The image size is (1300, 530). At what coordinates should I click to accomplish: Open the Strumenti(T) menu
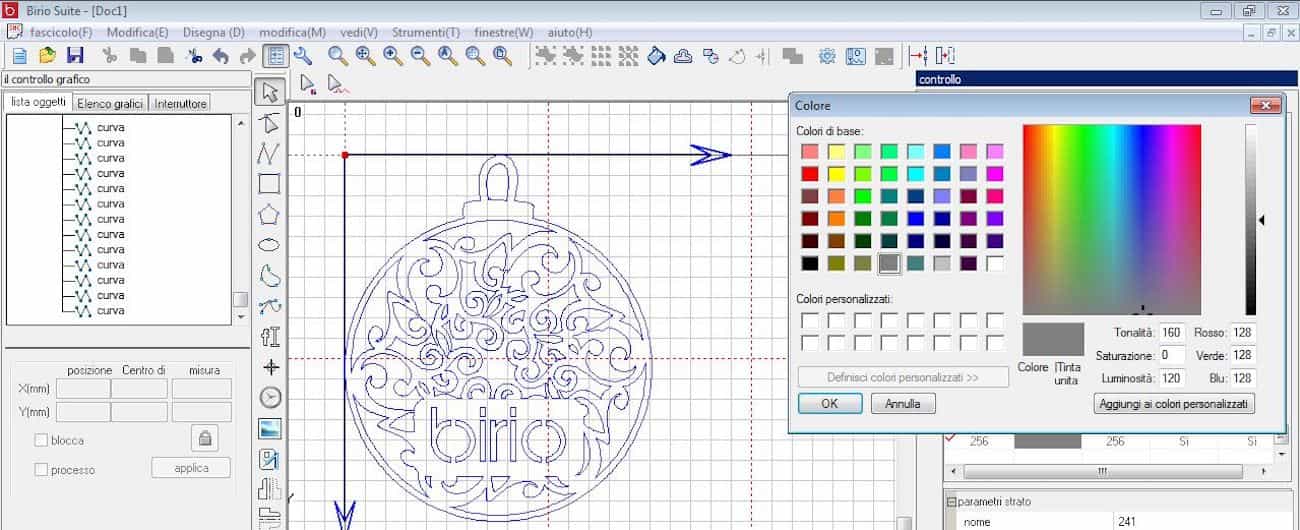tap(426, 32)
